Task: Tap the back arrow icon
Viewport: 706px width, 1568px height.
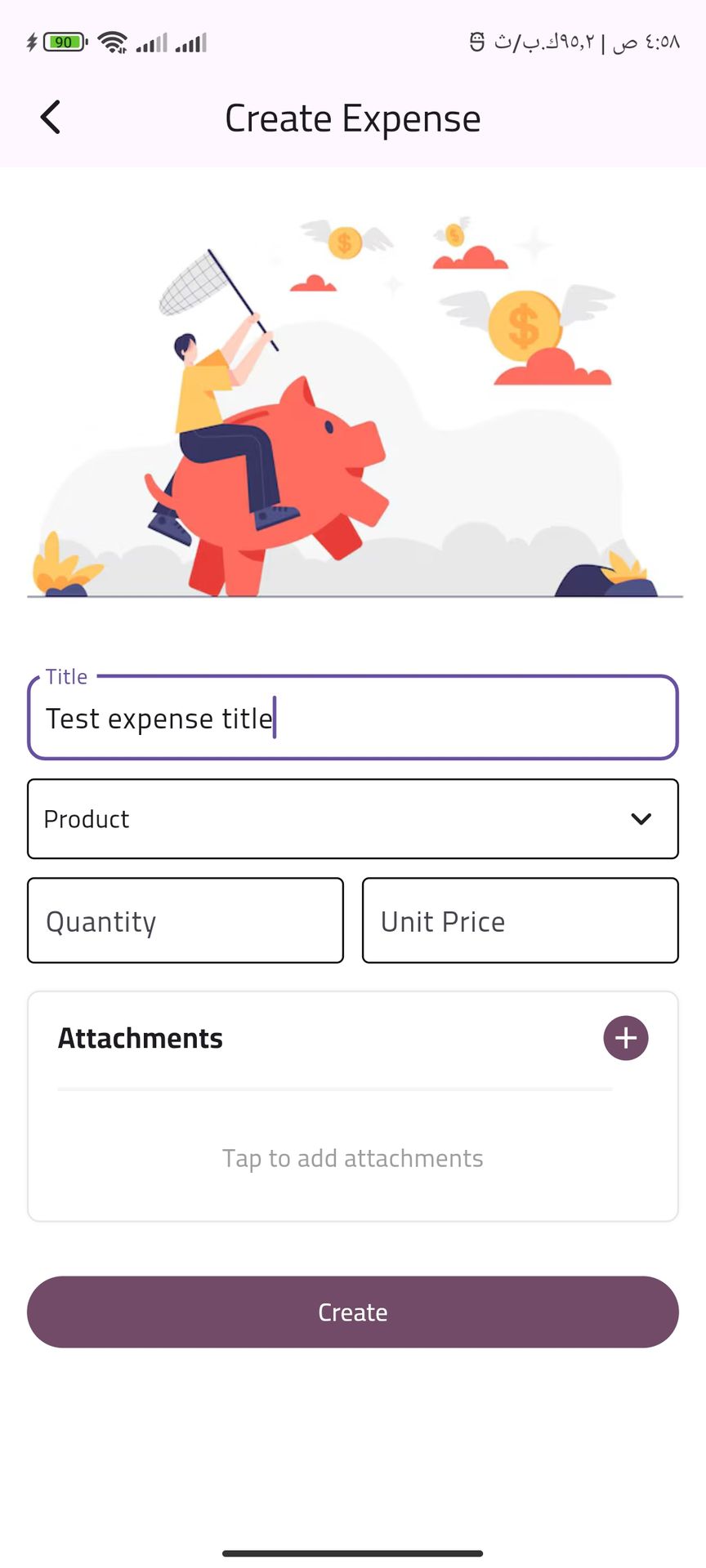Action: [51, 118]
